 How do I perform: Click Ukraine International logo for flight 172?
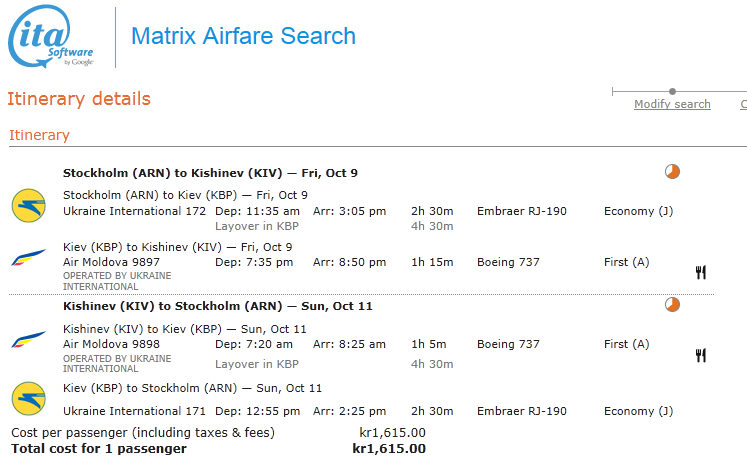click(29, 204)
